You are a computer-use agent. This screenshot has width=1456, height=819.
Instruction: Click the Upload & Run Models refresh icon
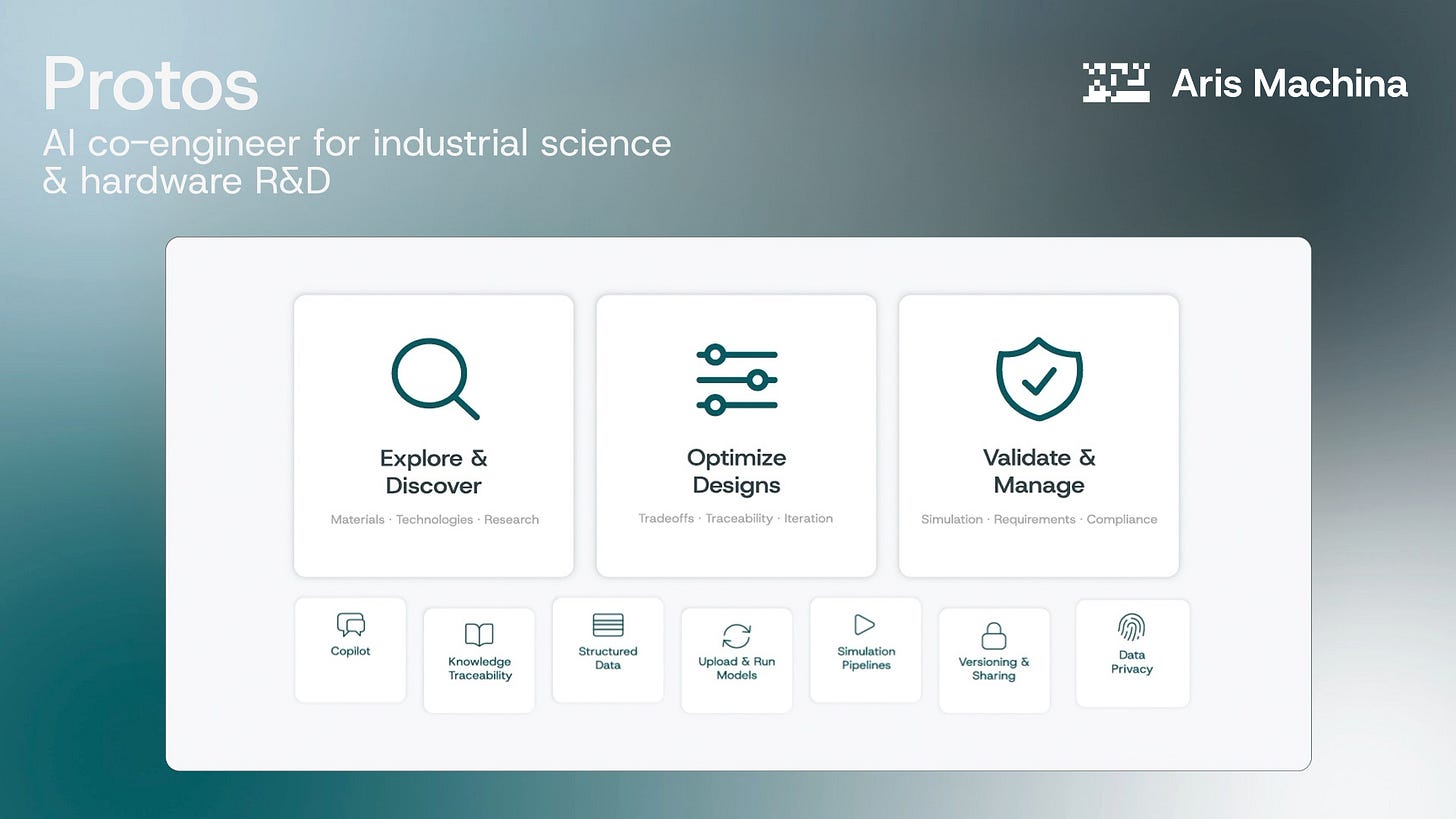pyautogui.click(x=737, y=636)
